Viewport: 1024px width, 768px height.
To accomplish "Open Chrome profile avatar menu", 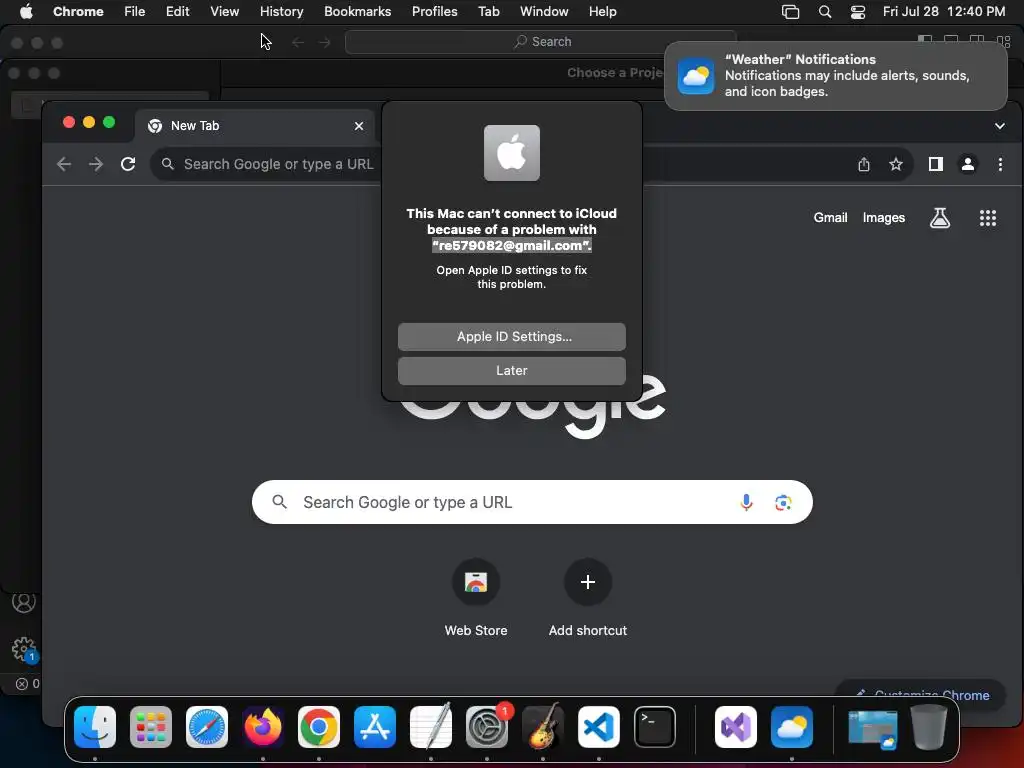I will click(968, 165).
